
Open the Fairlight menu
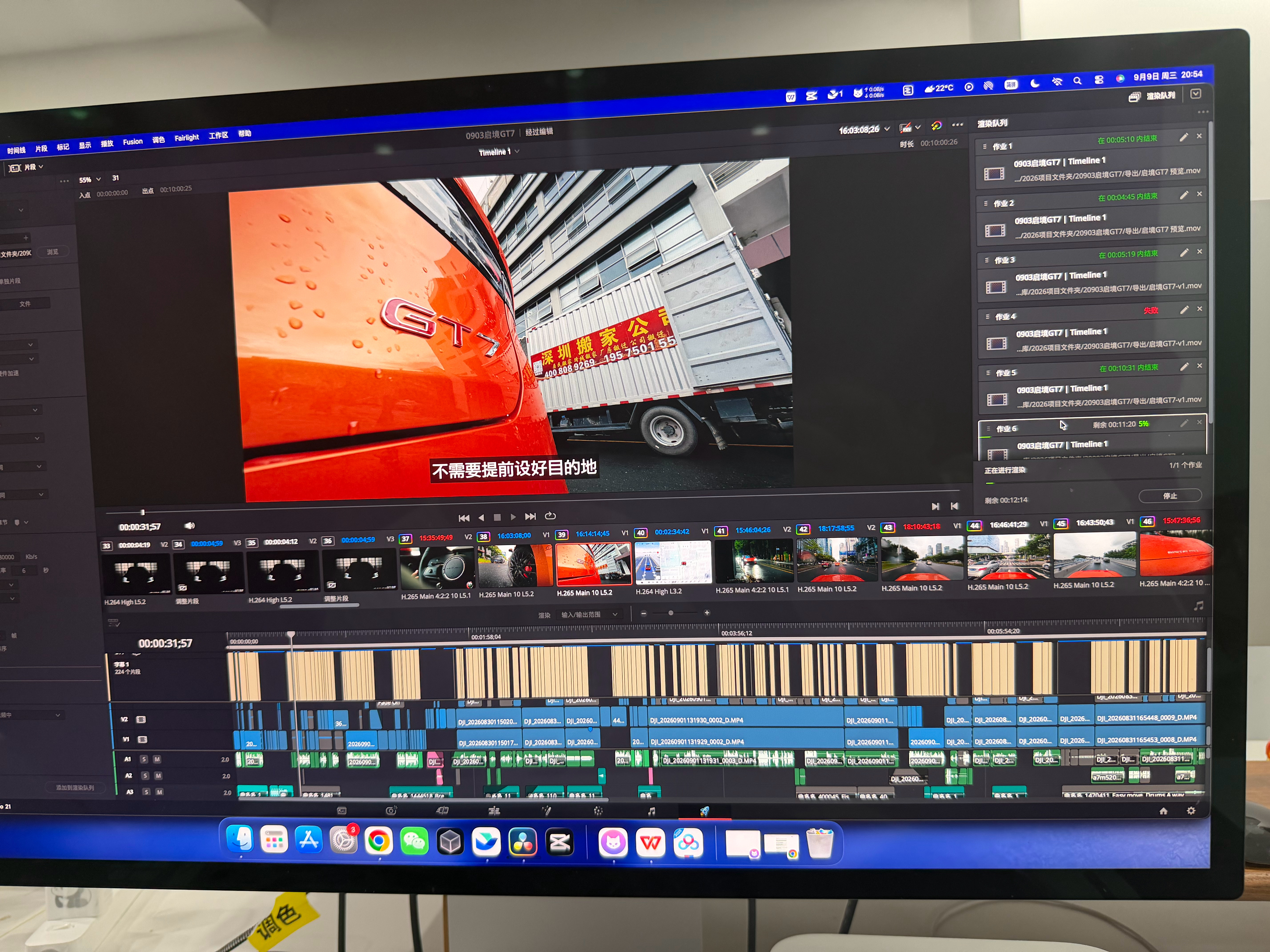click(x=187, y=138)
